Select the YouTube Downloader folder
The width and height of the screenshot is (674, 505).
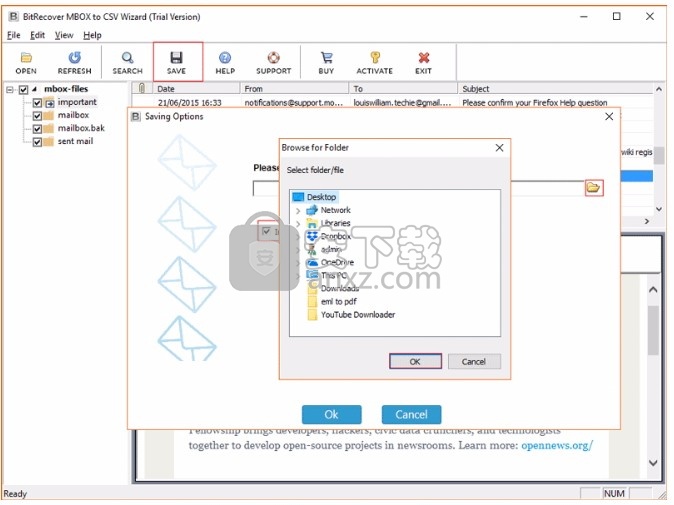(357, 314)
